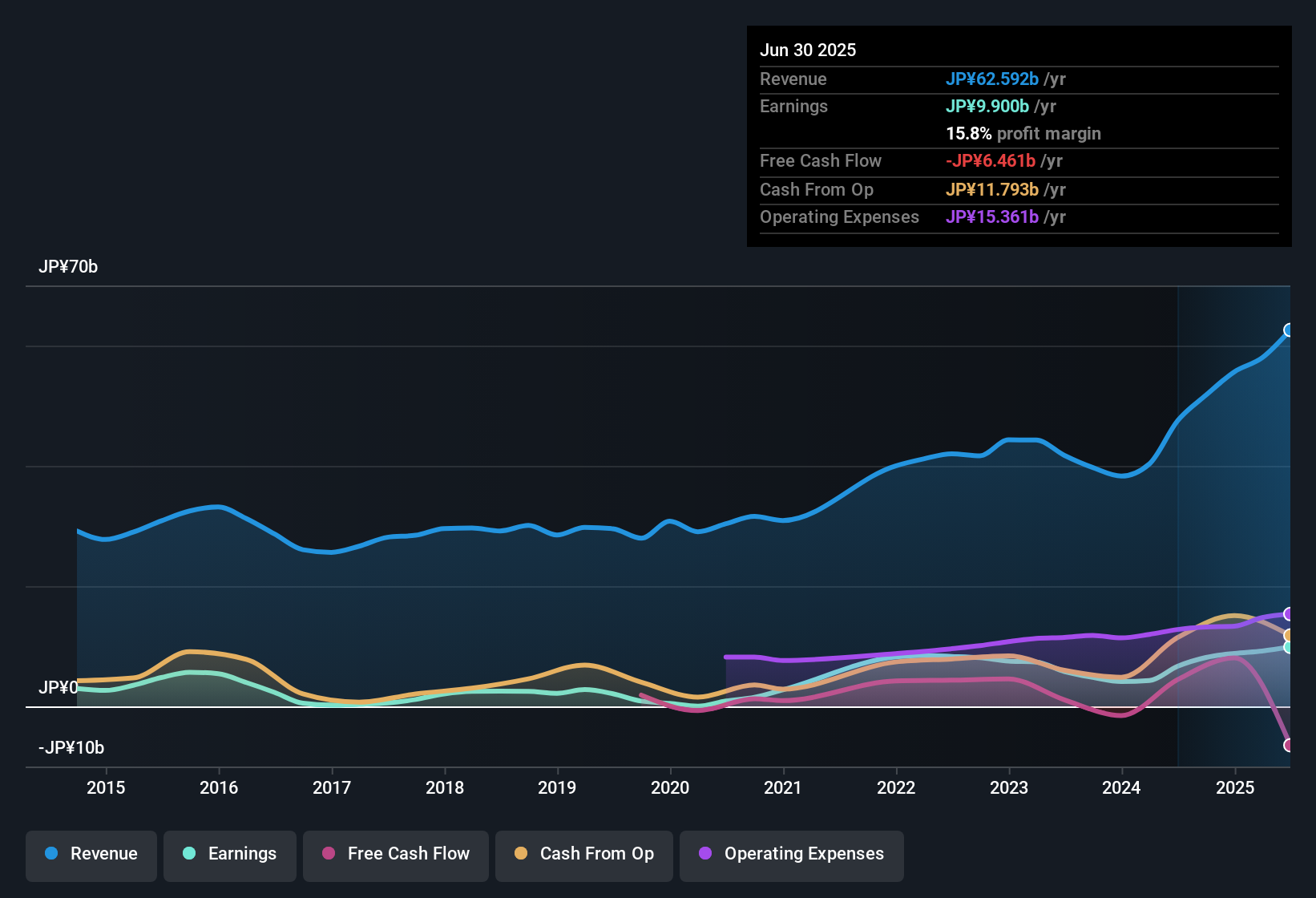The height and width of the screenshot is (898, 1316).
Task: Click the purple Operating Expenses legend dot
Action: pyautogui.click(x=704, y=854)
